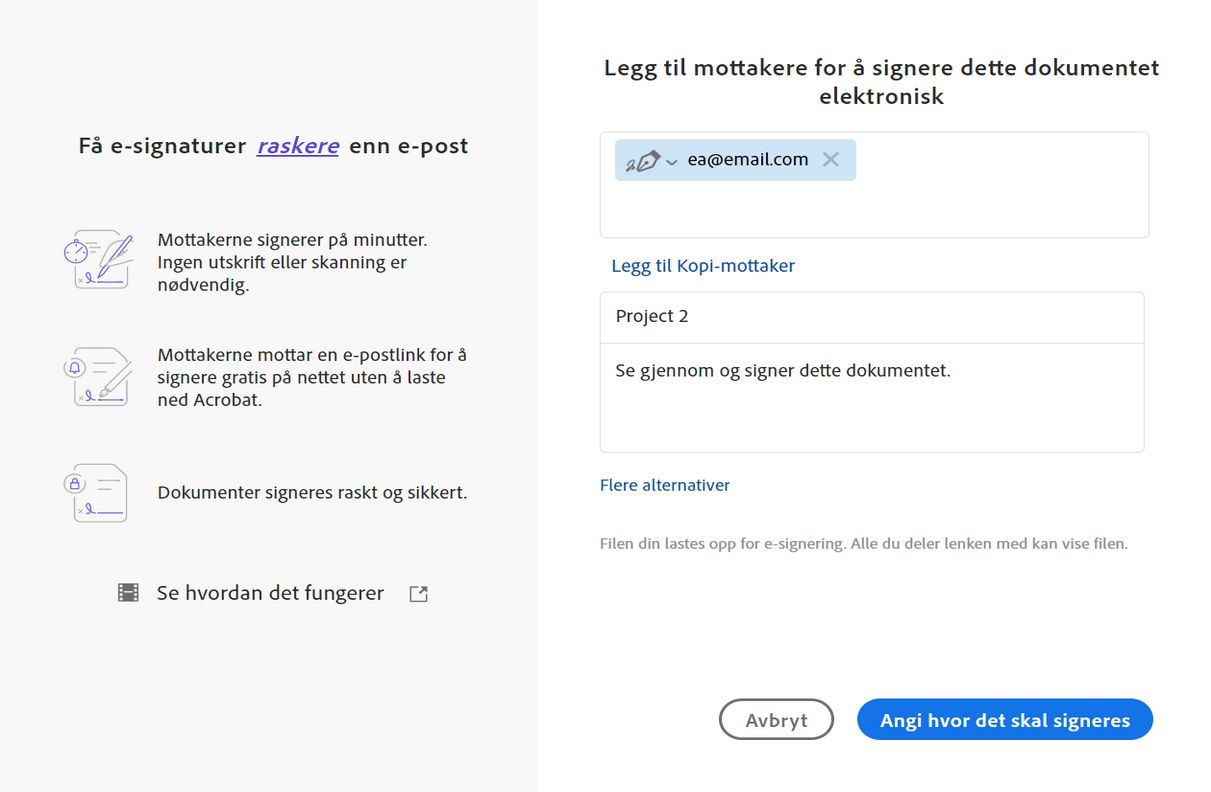
Task: Click the Project 2 subject field
Action: pos(871,317)
